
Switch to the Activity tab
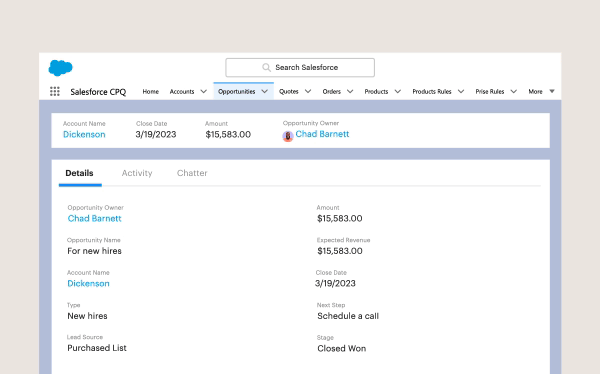coord(137,173)
